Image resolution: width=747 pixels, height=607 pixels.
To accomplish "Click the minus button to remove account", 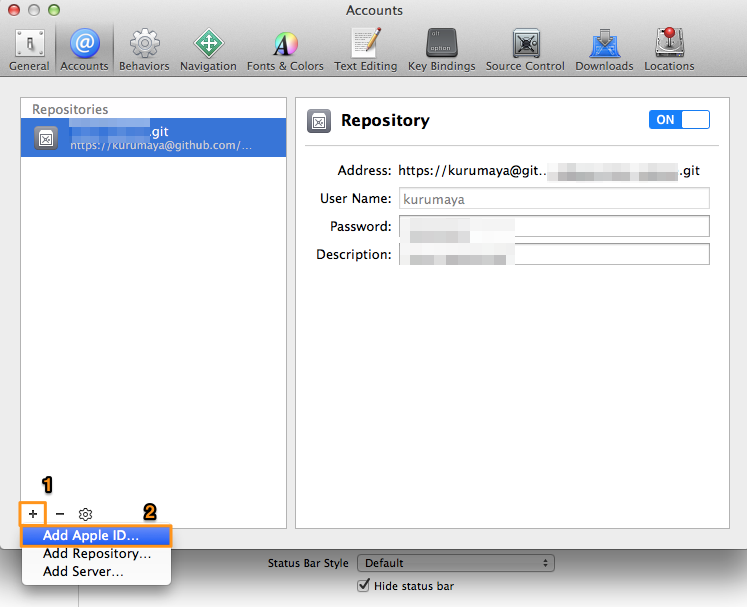I will 60,514.
